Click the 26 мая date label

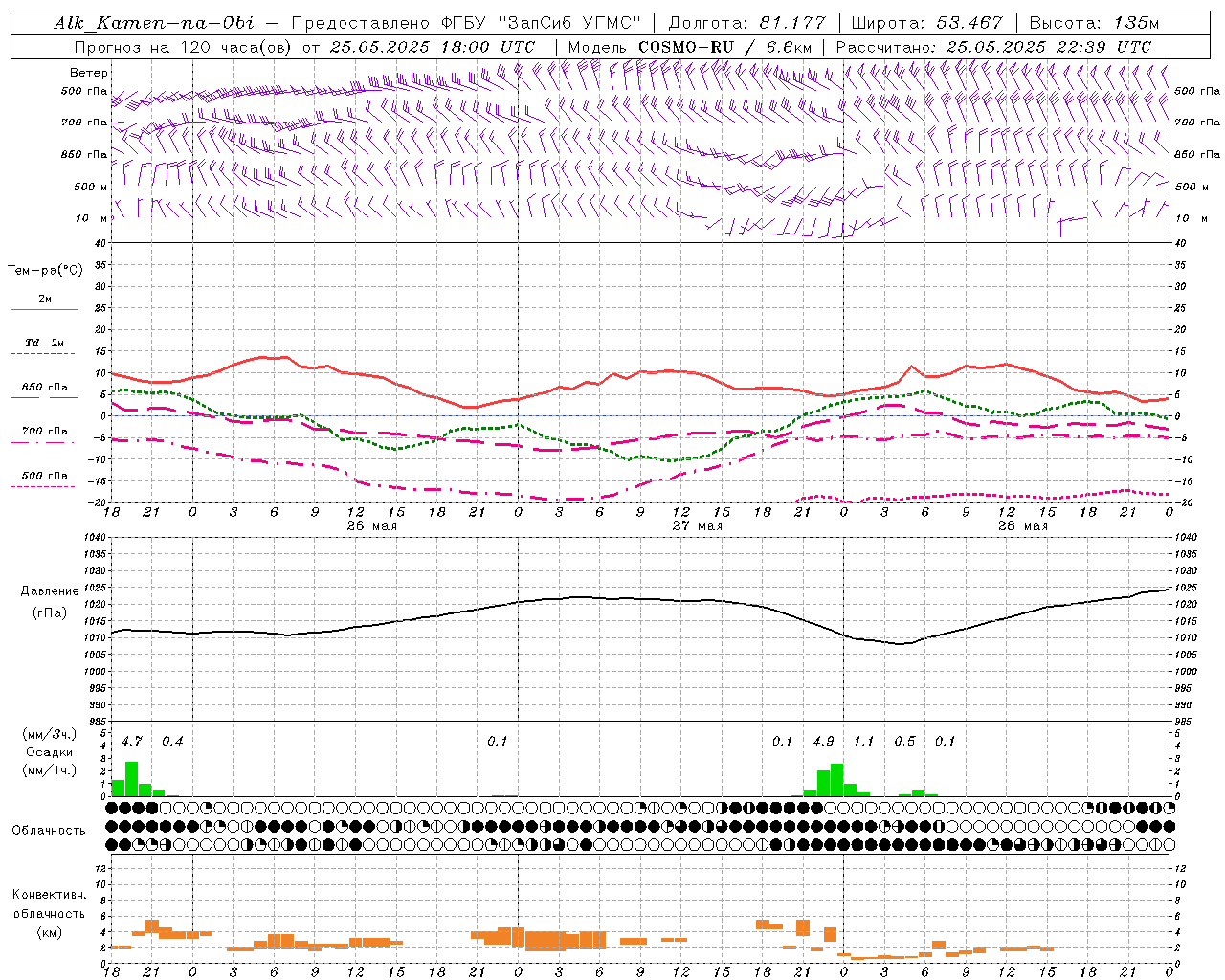coord(371,526)
